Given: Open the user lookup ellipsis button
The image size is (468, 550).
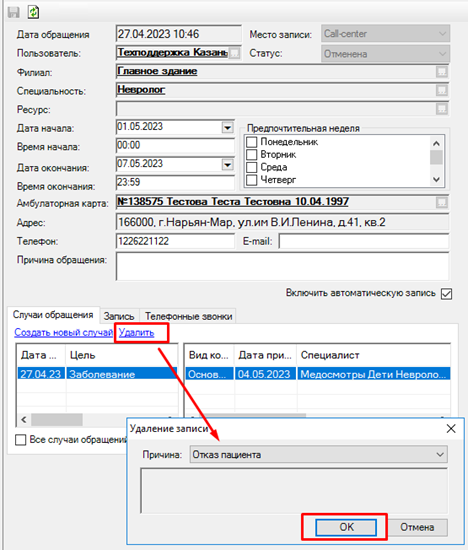Looking at the screenshot, I should tap(235, 53).
